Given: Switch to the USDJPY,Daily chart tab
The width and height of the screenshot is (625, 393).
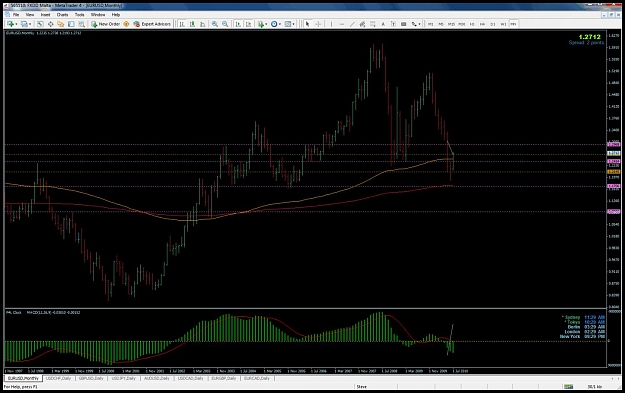Looking at the screenshot, I should [124, 378].
